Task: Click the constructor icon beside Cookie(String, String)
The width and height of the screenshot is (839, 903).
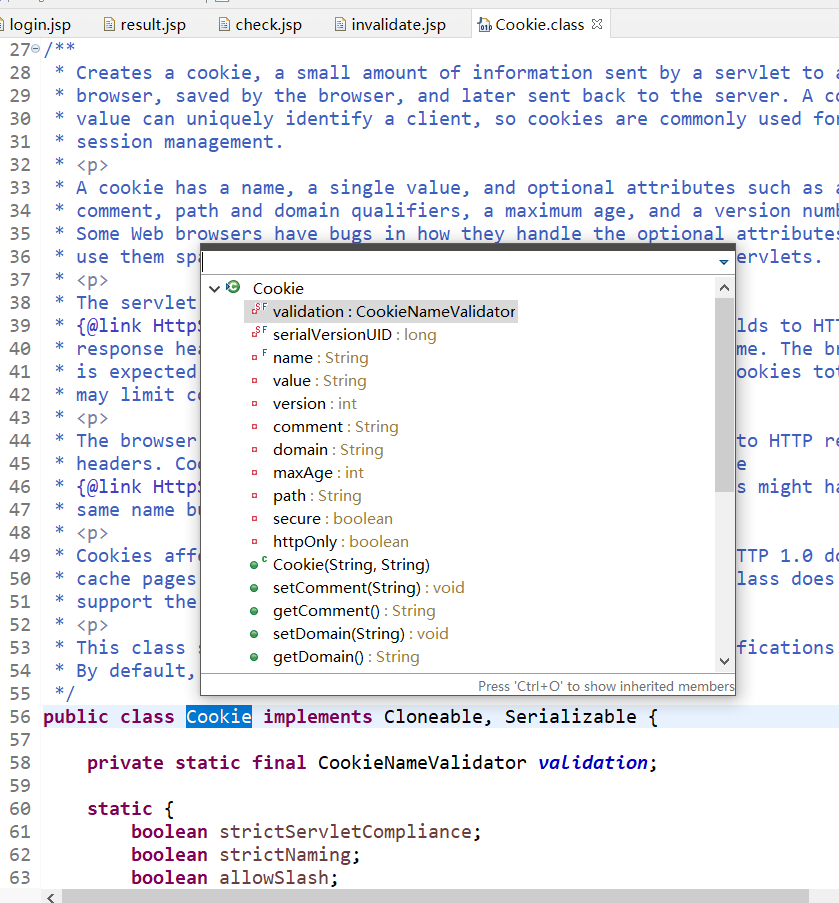Action: [258, 564]
